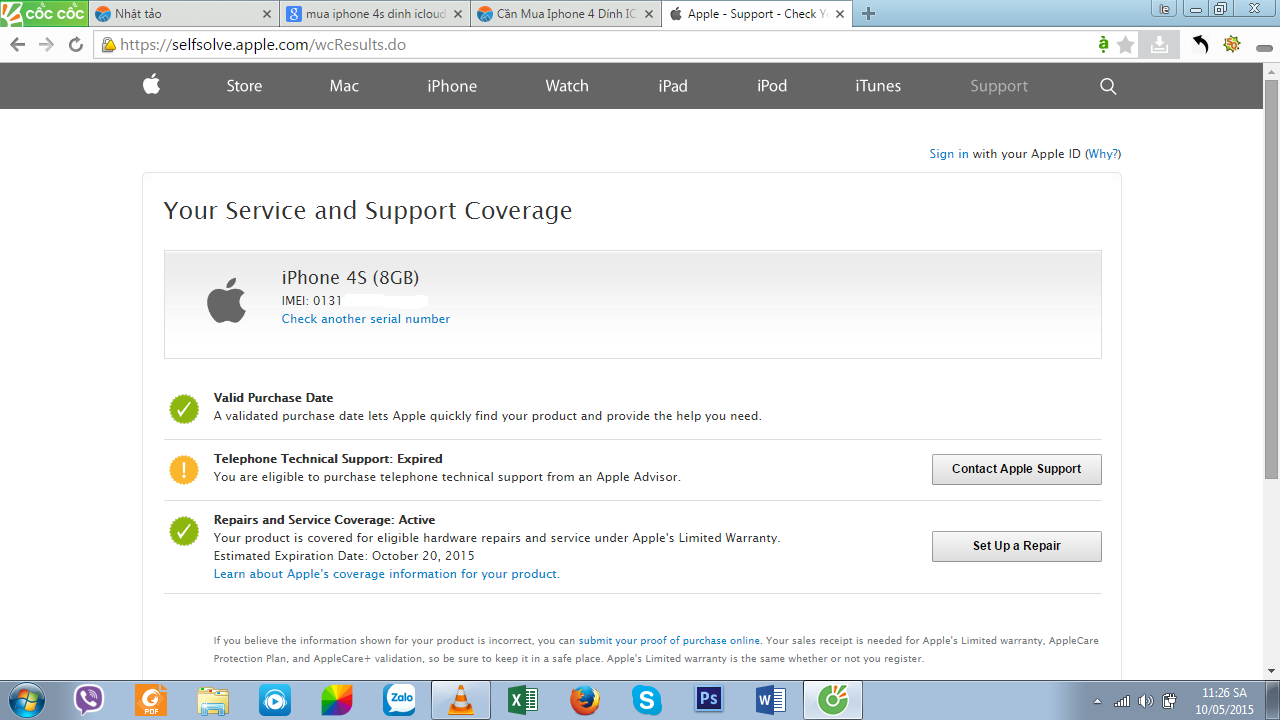Show hidden tray icons arrow
The width and height of the screenshot is (1280, 720).
click(x=1098, y=701)
